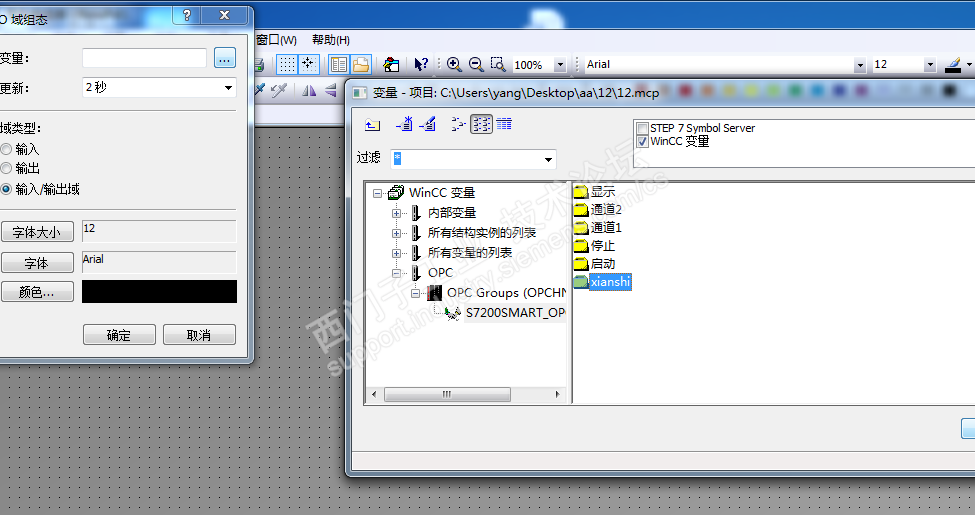Switch tag list to details view

point(504,124)
